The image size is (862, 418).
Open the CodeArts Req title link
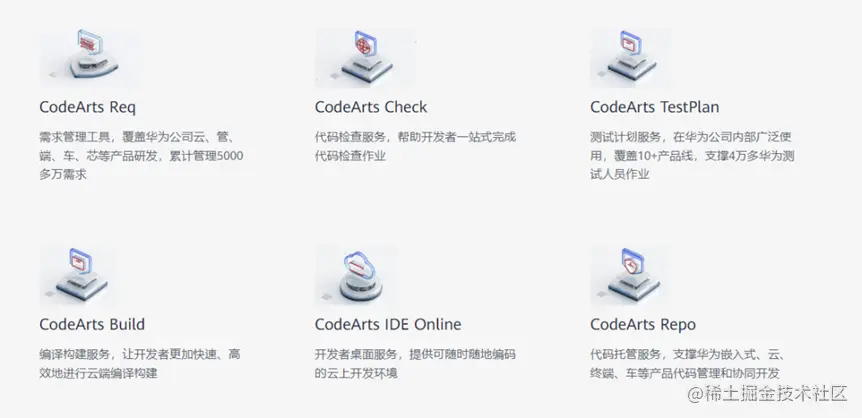pyautogui.click(x=87, y=107)
